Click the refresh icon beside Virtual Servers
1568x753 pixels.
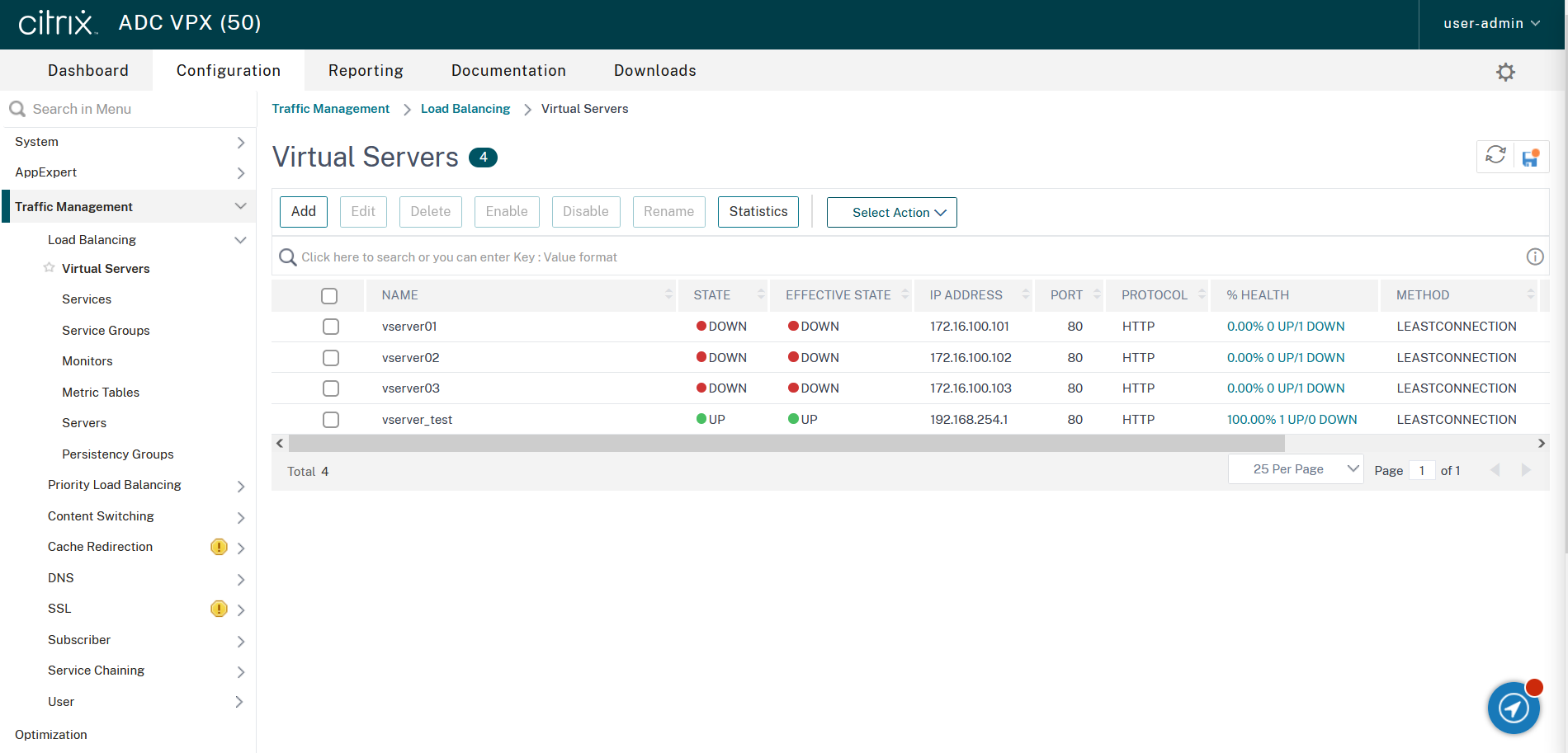(x=1495, y=155)
